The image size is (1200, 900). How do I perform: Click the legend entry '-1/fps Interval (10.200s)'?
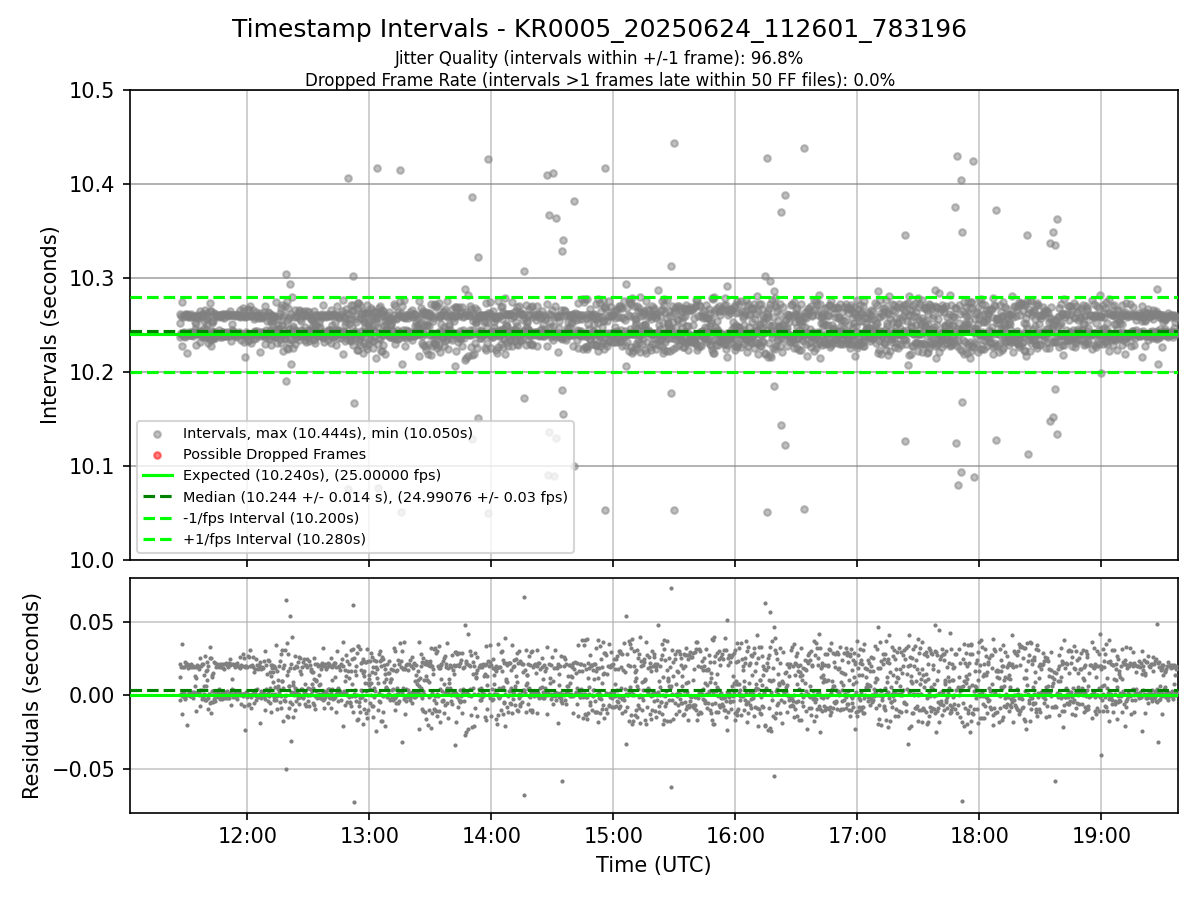pos(271,518)
